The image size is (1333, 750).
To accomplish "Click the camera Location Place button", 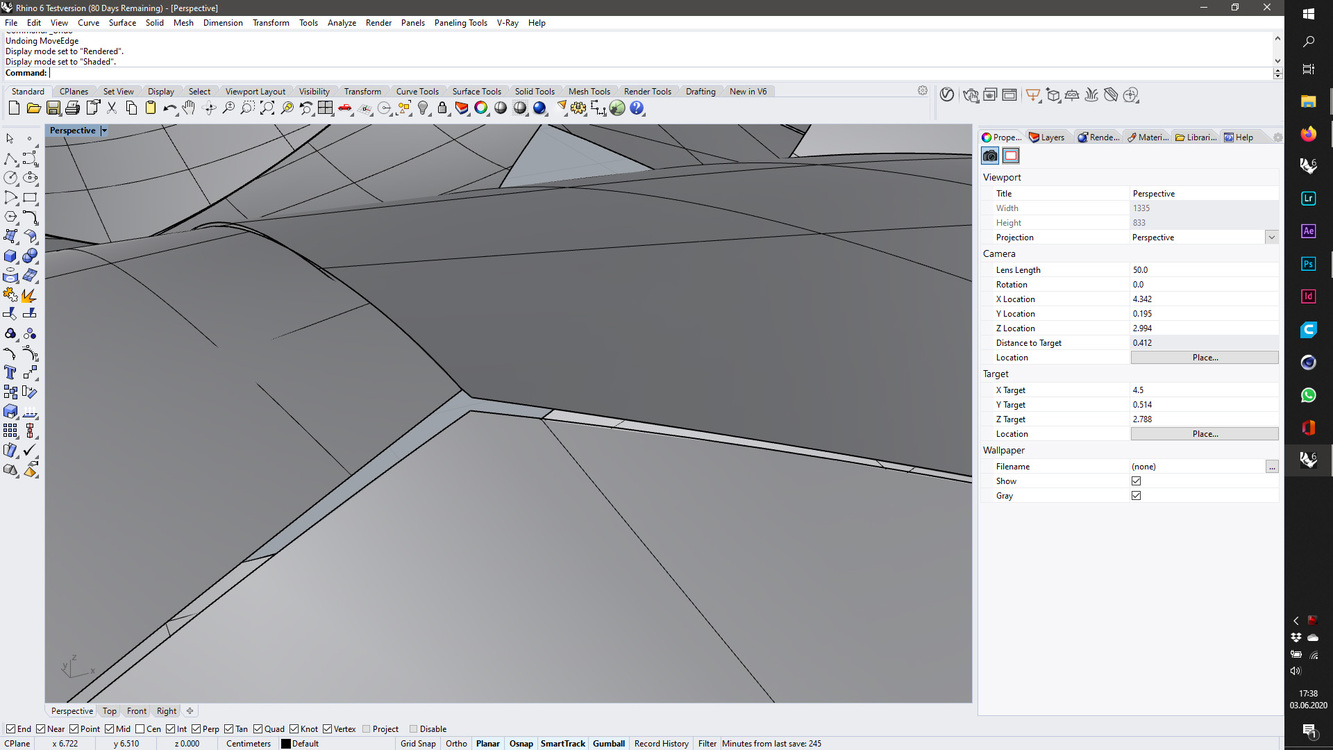I will (1204, 357).
